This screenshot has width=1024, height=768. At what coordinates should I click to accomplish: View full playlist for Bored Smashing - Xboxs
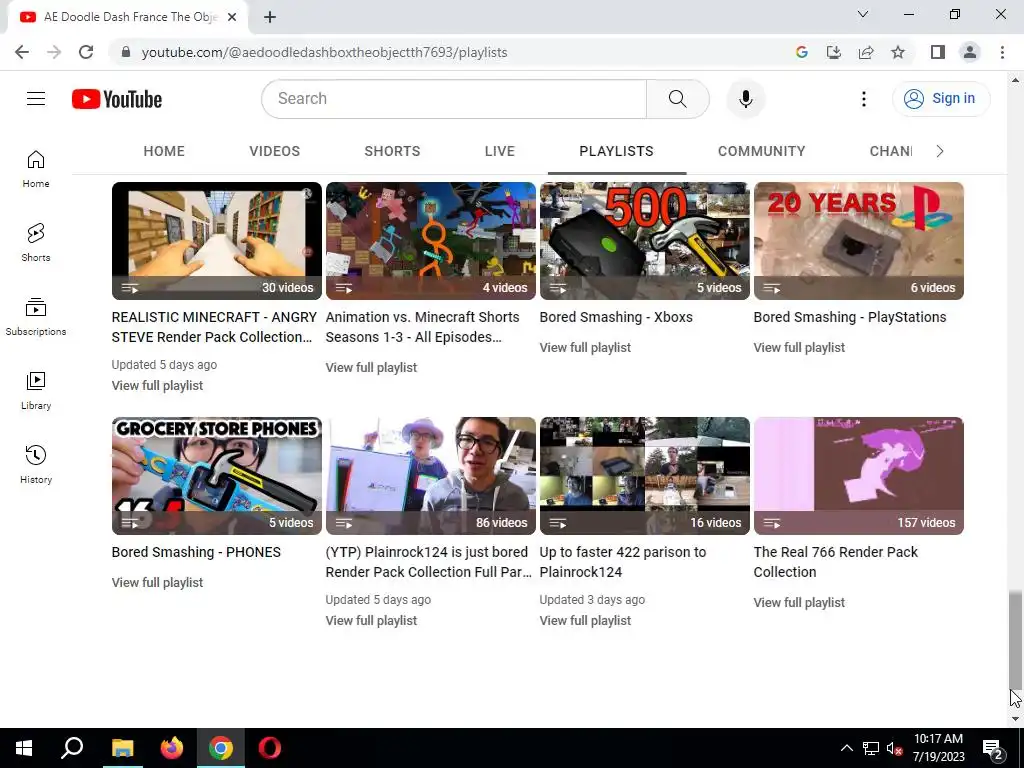tap(585, 348)
